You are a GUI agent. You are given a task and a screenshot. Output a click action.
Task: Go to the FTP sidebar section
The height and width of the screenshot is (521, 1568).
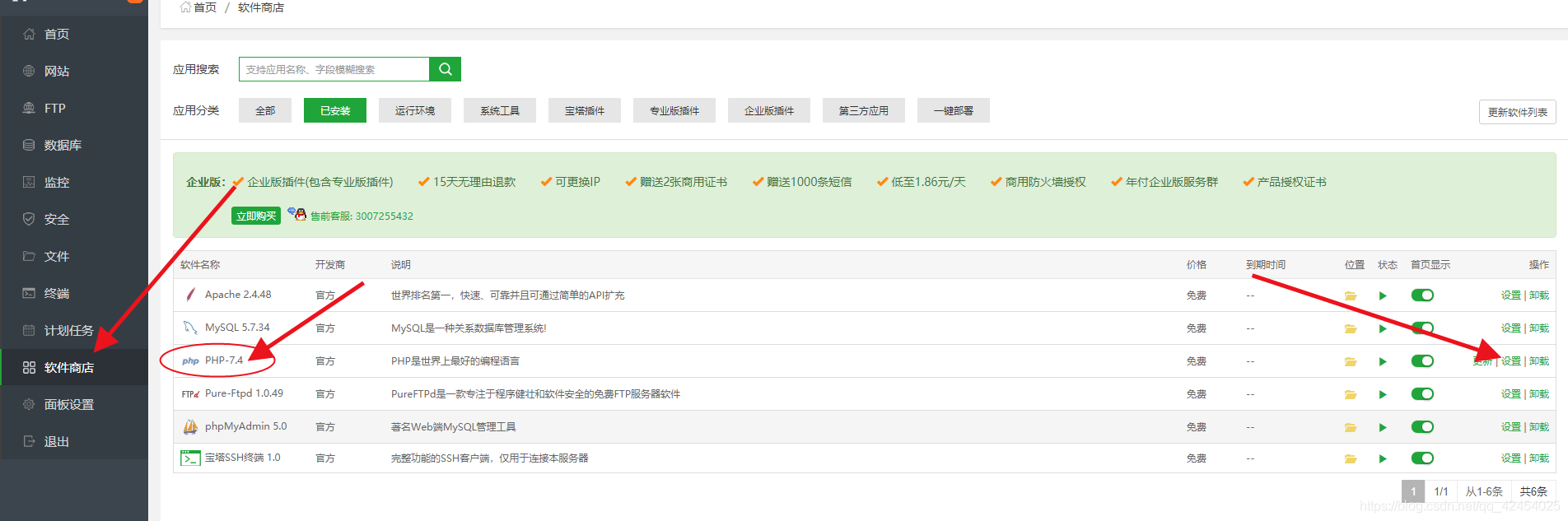tap(74, 108)
